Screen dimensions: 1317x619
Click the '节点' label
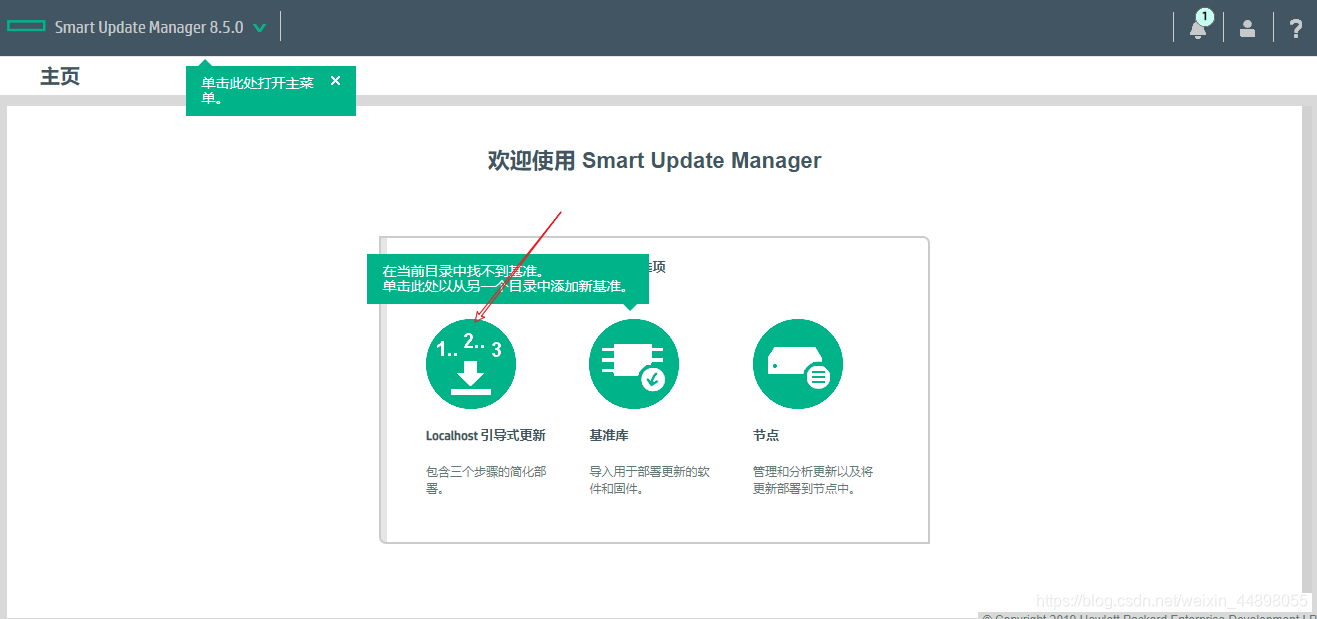click(766, 436)
